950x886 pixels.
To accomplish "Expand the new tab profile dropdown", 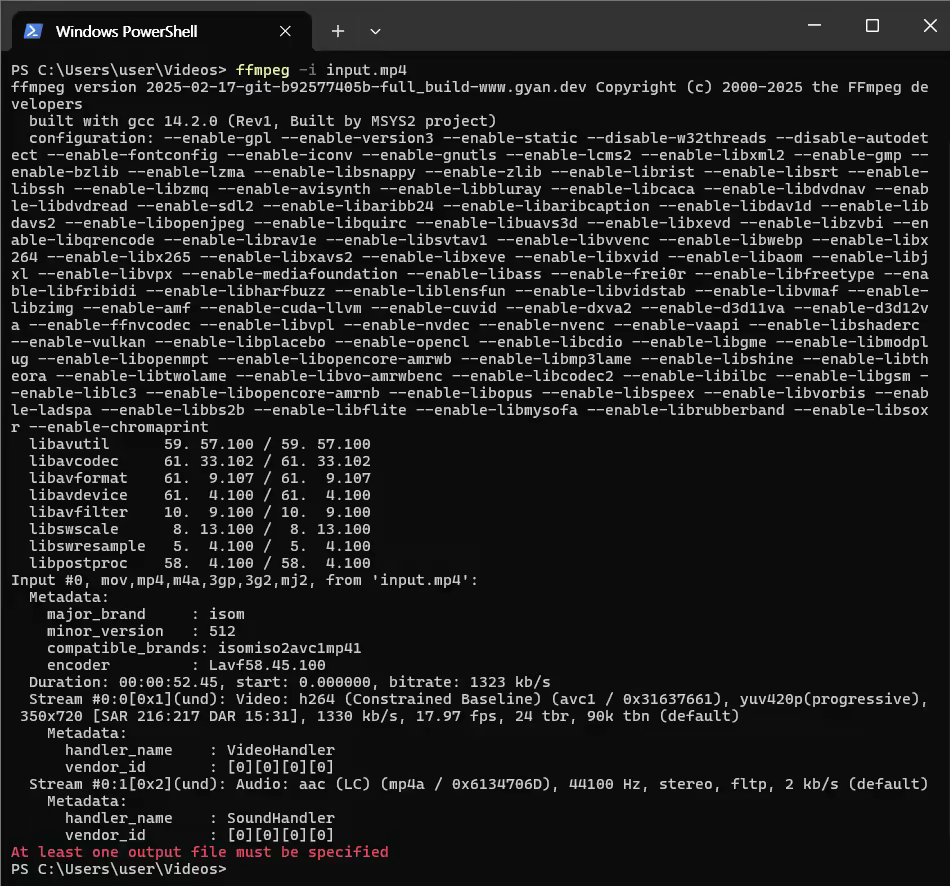I will pos(375,31).
